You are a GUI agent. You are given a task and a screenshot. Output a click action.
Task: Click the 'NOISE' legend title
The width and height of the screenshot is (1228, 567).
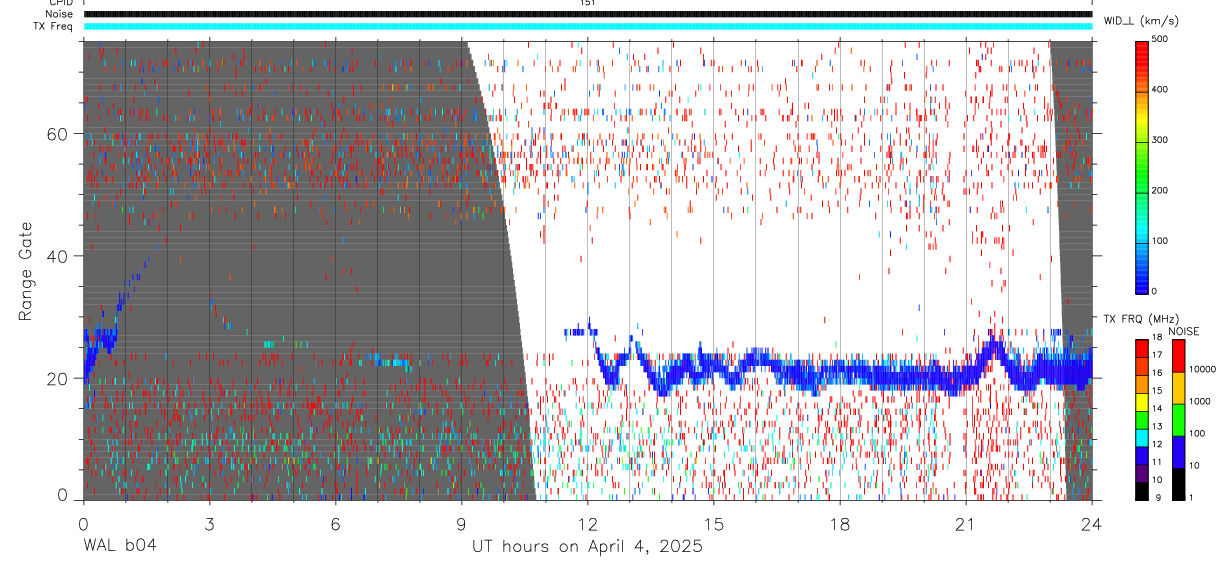tap(1184, 331)
